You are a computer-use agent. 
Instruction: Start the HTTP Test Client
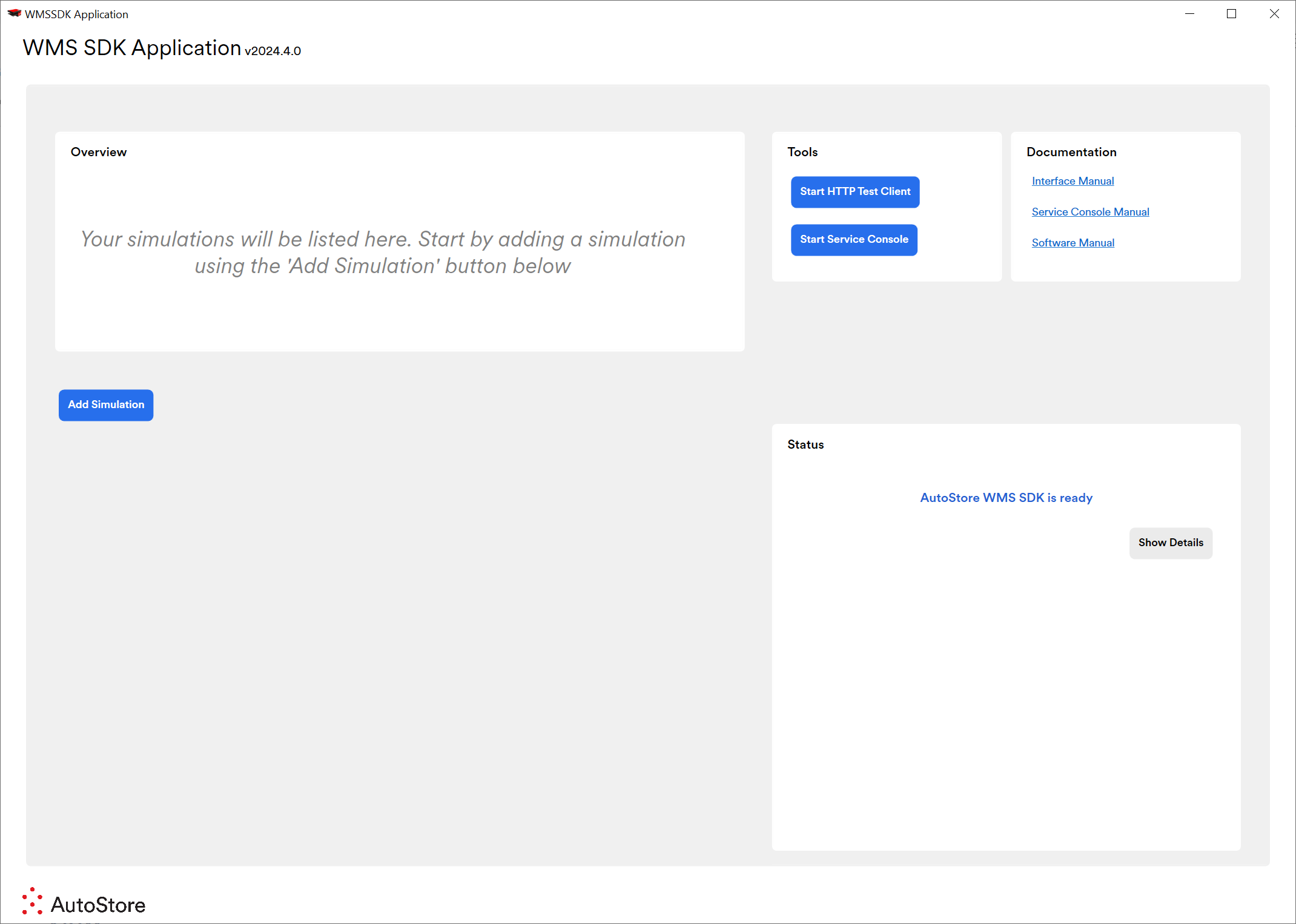(855, 191)
